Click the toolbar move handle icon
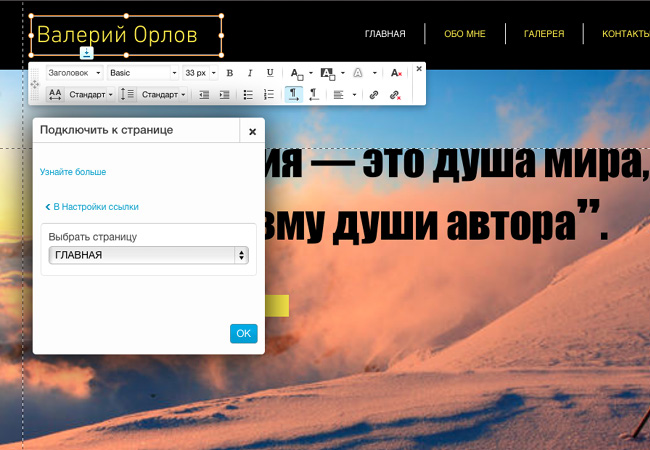The width and height of the screenshot is (650, 450). 34,84
